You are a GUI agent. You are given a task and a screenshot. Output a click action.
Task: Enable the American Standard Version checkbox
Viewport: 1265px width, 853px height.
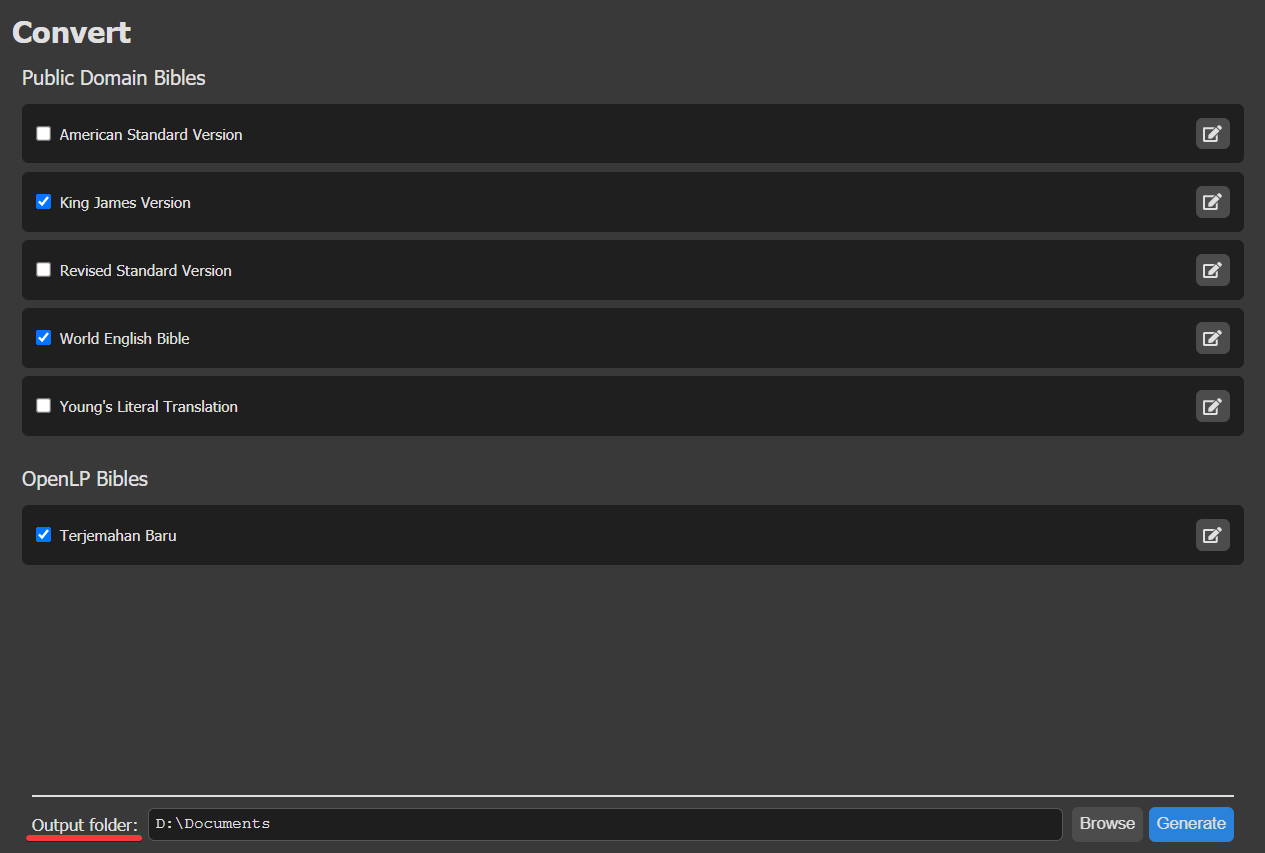[x=43, y=133]
